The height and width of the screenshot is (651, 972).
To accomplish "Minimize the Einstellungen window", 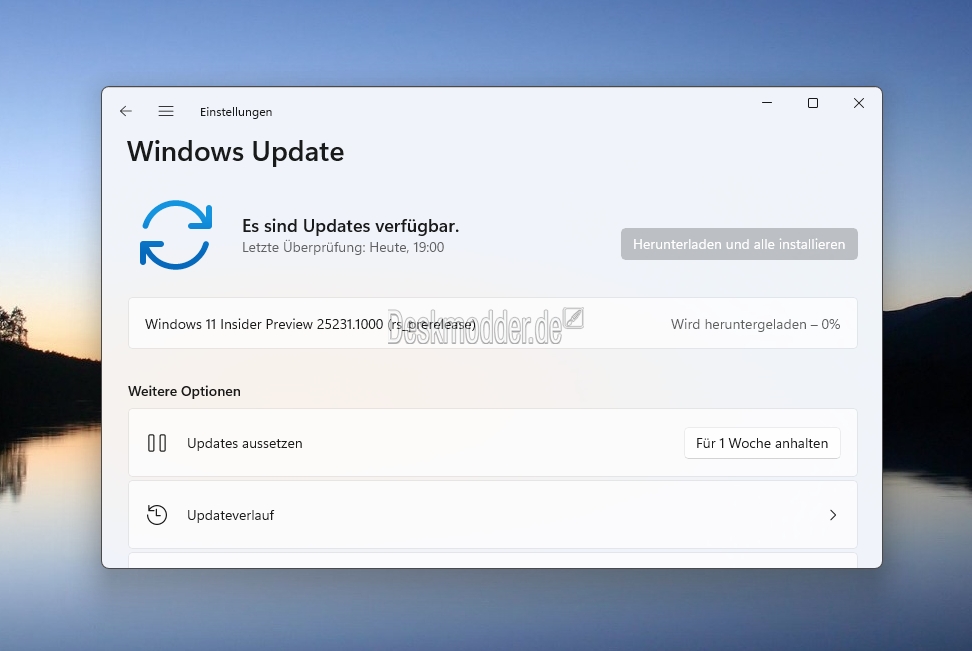I will pos(767,103).
